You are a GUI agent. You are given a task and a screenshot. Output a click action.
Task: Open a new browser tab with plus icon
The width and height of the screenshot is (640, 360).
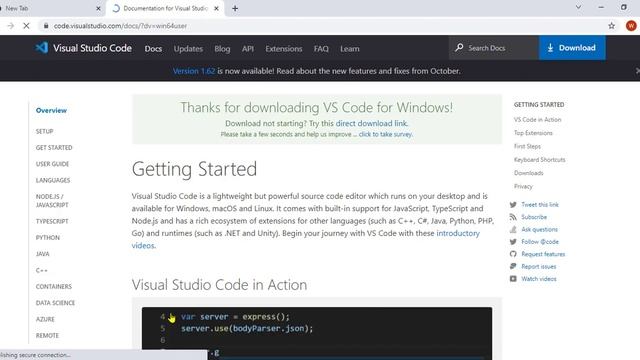click(x=235, y=8)
